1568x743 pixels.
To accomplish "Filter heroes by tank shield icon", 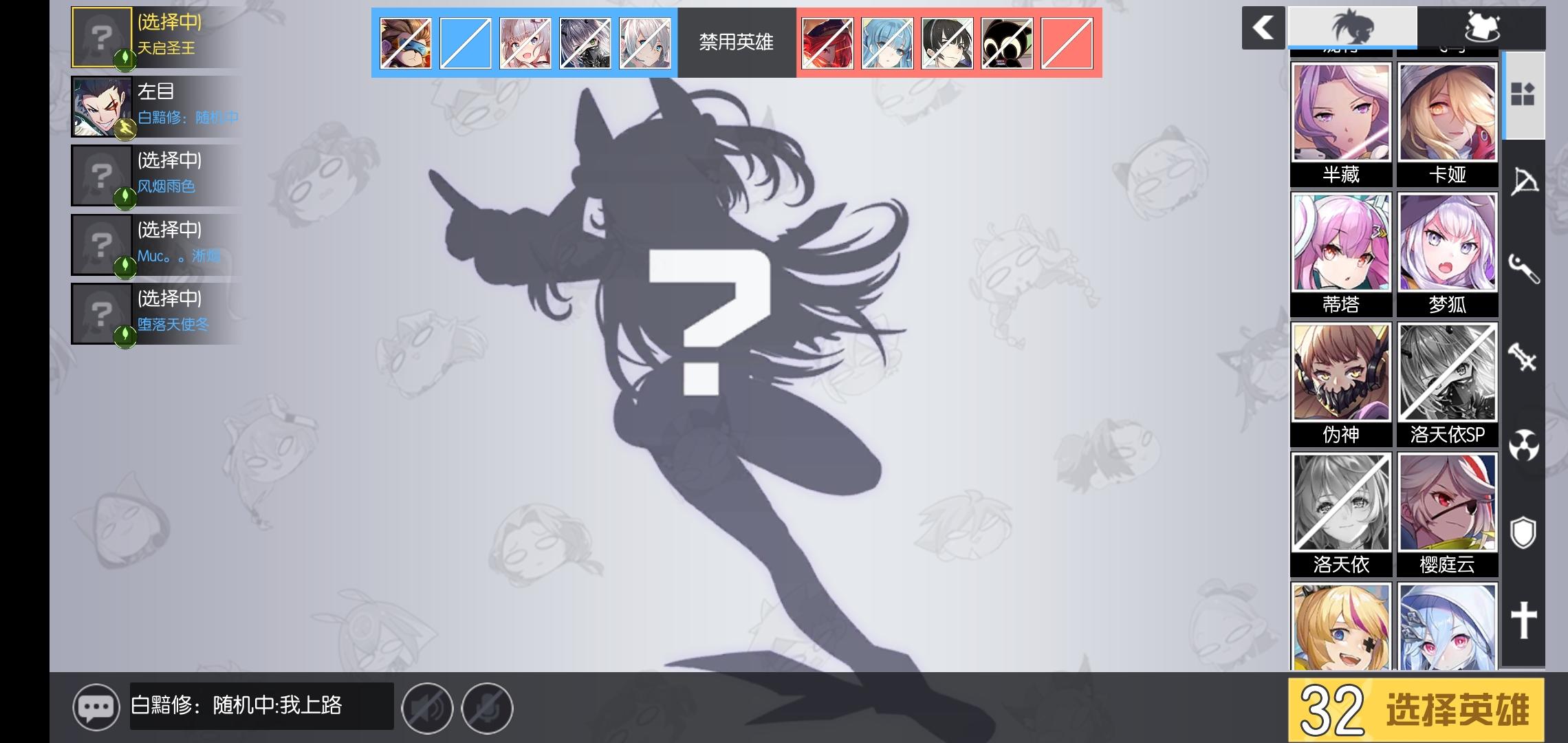I will [1523, 532].
